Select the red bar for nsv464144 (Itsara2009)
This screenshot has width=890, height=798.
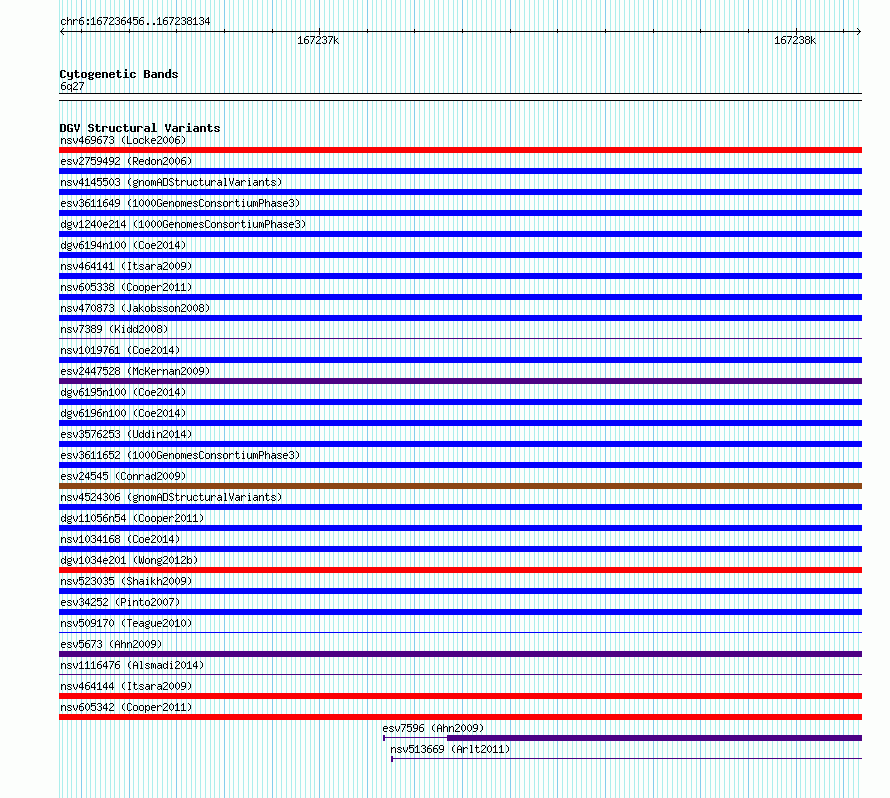(460, 696)
